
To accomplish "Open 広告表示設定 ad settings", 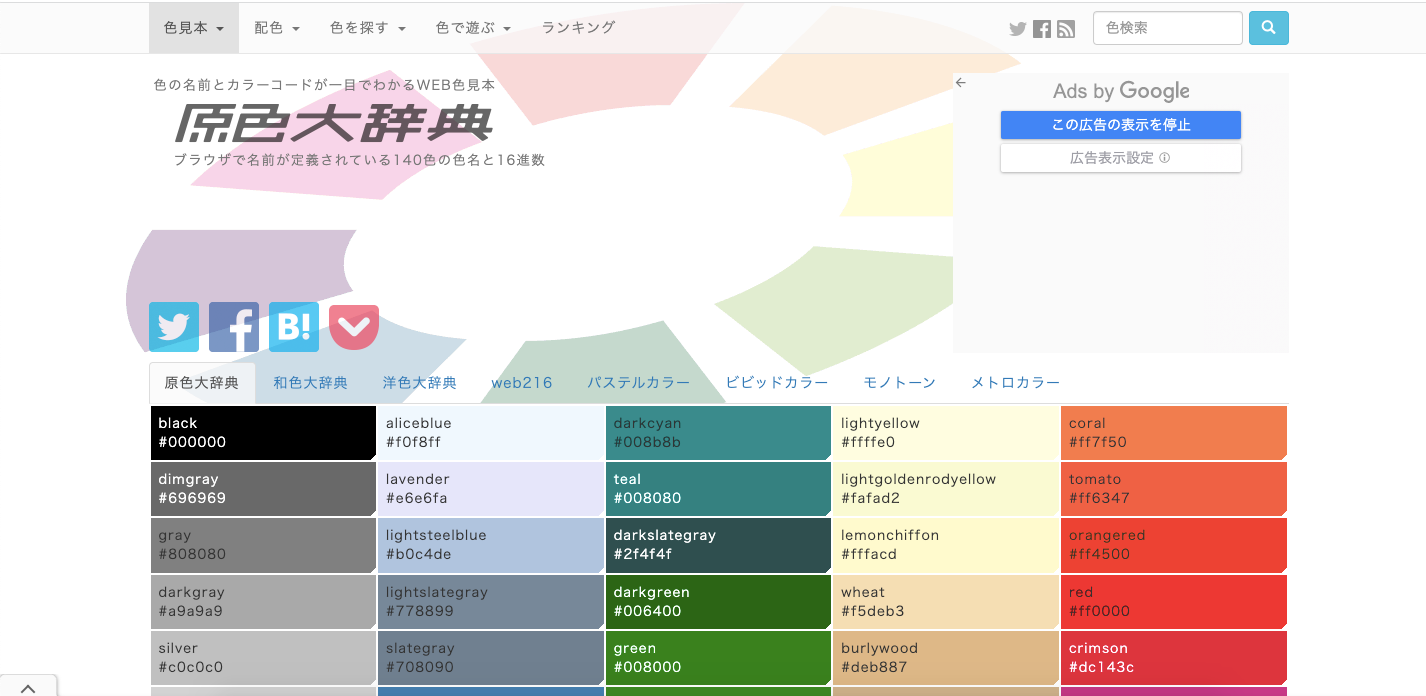I will (x=1120, y=158).
